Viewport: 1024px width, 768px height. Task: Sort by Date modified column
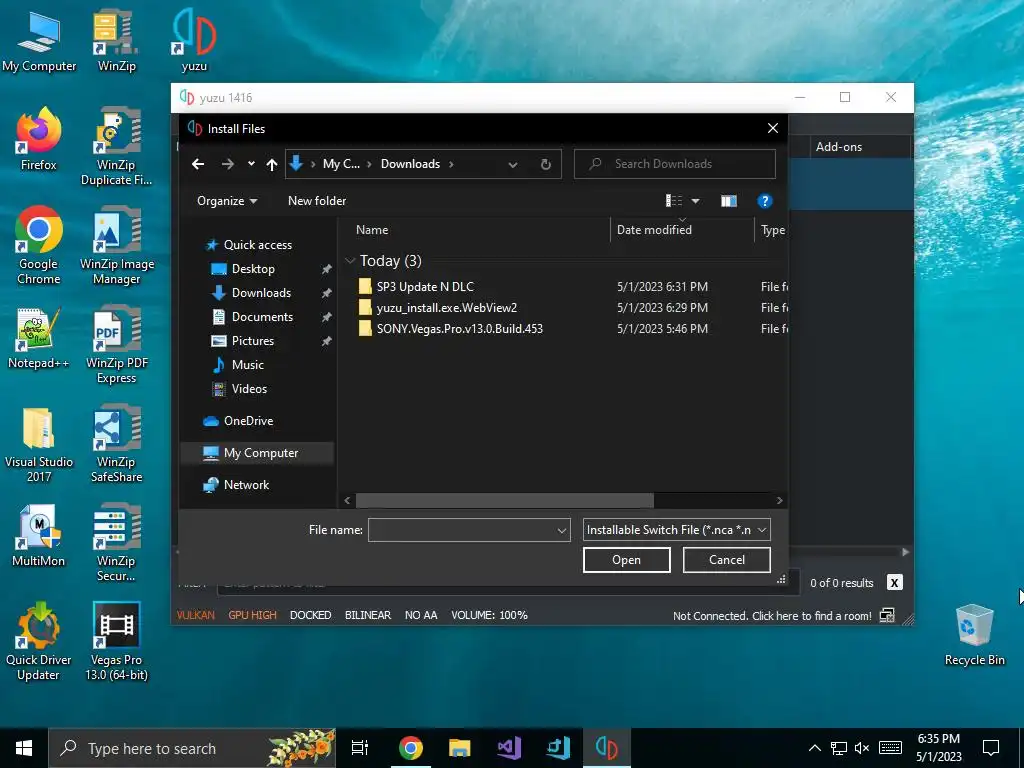(x=654, y=230)
